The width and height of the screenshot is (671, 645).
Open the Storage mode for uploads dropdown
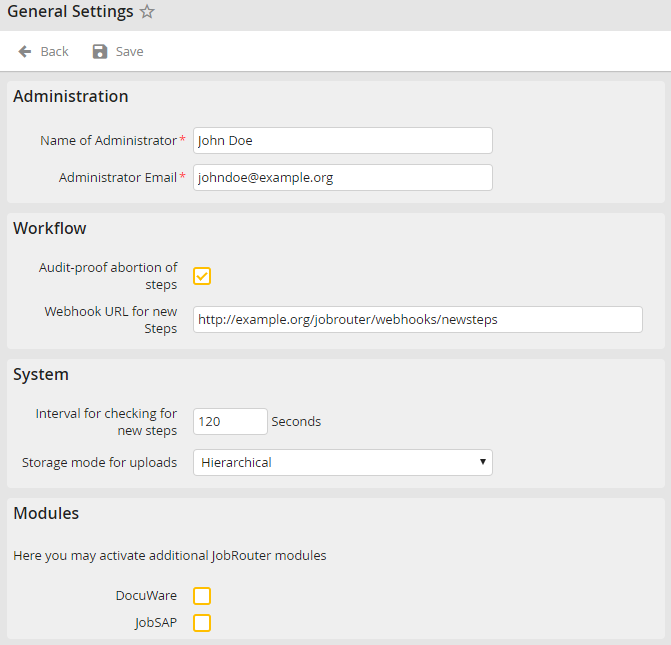[343, 462]
